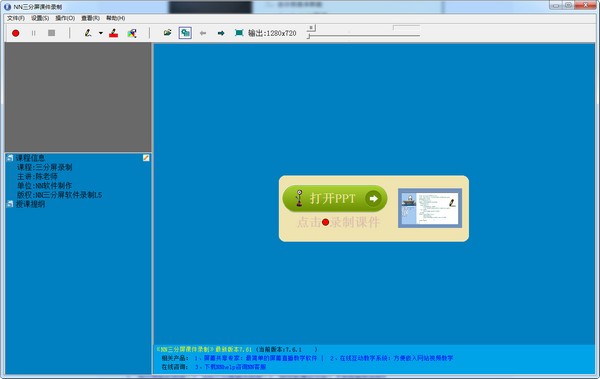Open the 设置(S) menu
Image resolution: width=600 pixels, height=379 pixels.
click(x=40, y=18)
